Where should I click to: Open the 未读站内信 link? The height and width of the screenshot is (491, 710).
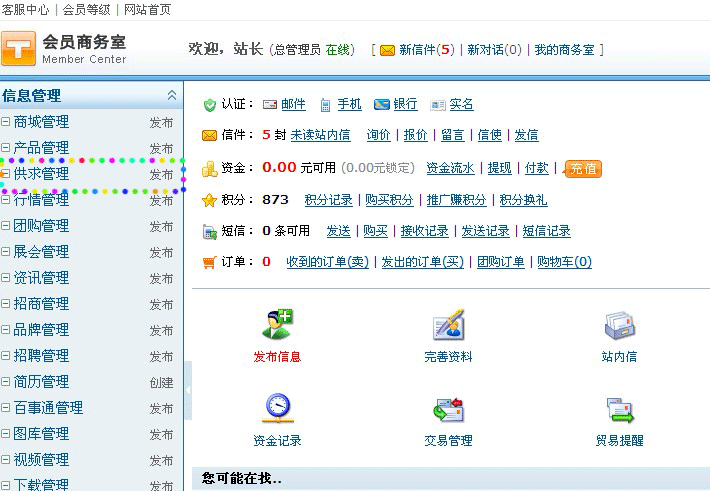320,135
